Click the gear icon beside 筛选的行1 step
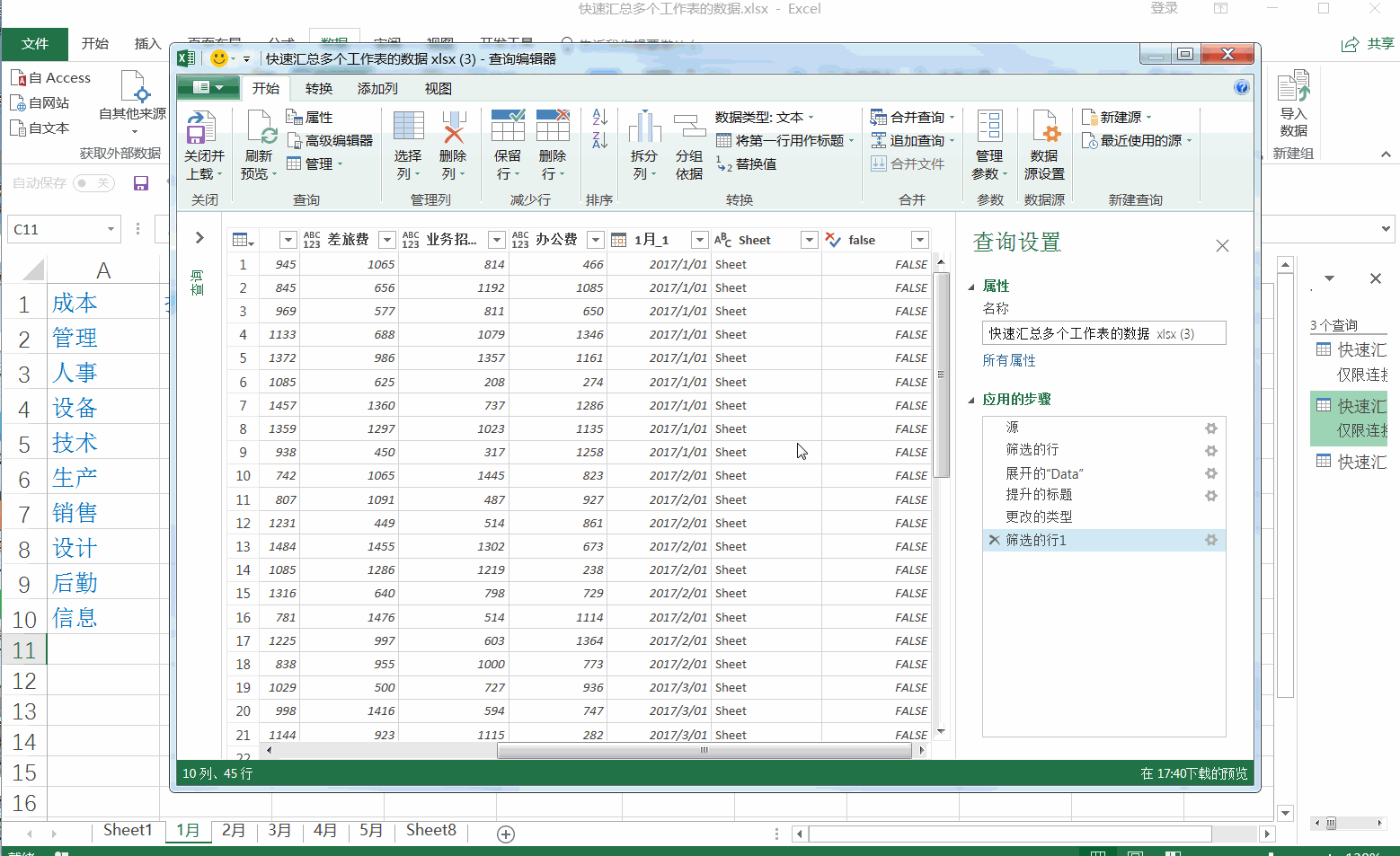The width and height of the screenshot is (1400, 856). [1210, 540]
